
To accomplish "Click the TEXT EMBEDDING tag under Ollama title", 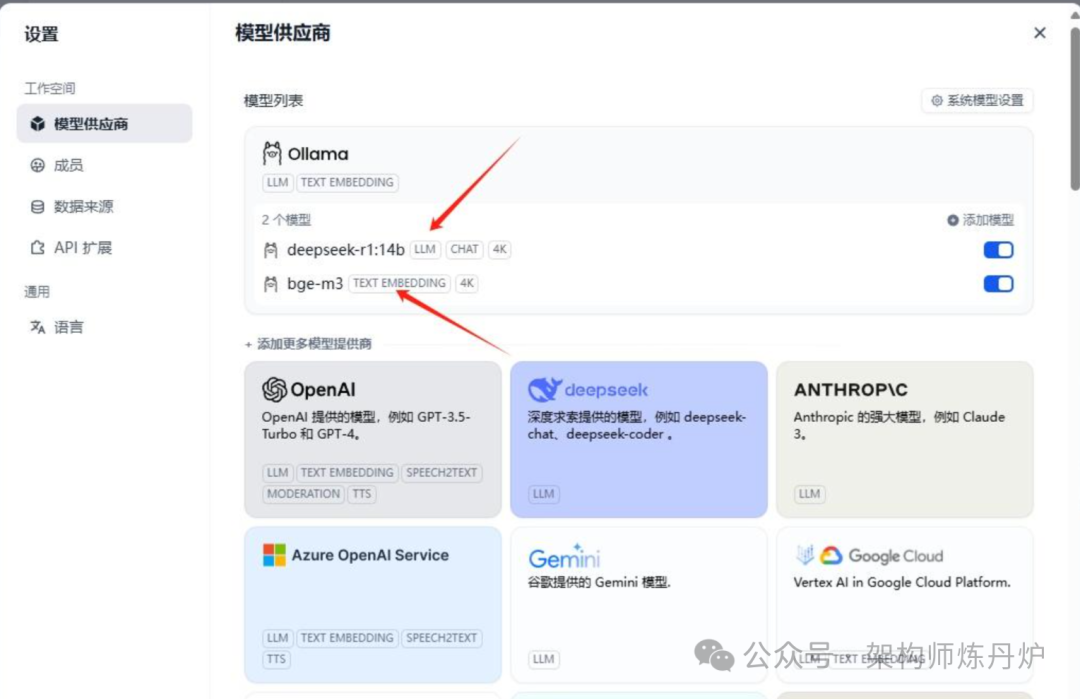I will (x=347, y=182).
